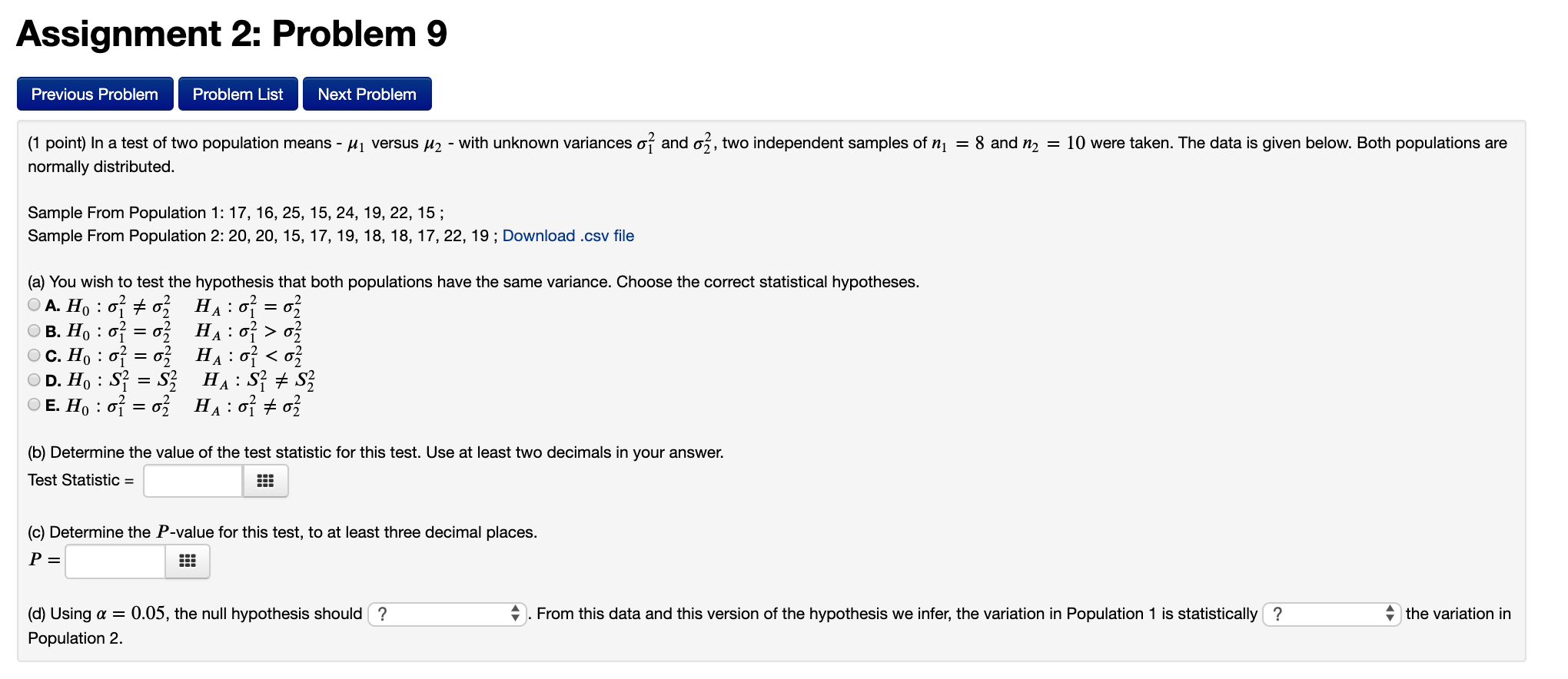Screen dimensions: 1568x679
Task: Select hypothesis option C
Action: (x=34, y=354)
